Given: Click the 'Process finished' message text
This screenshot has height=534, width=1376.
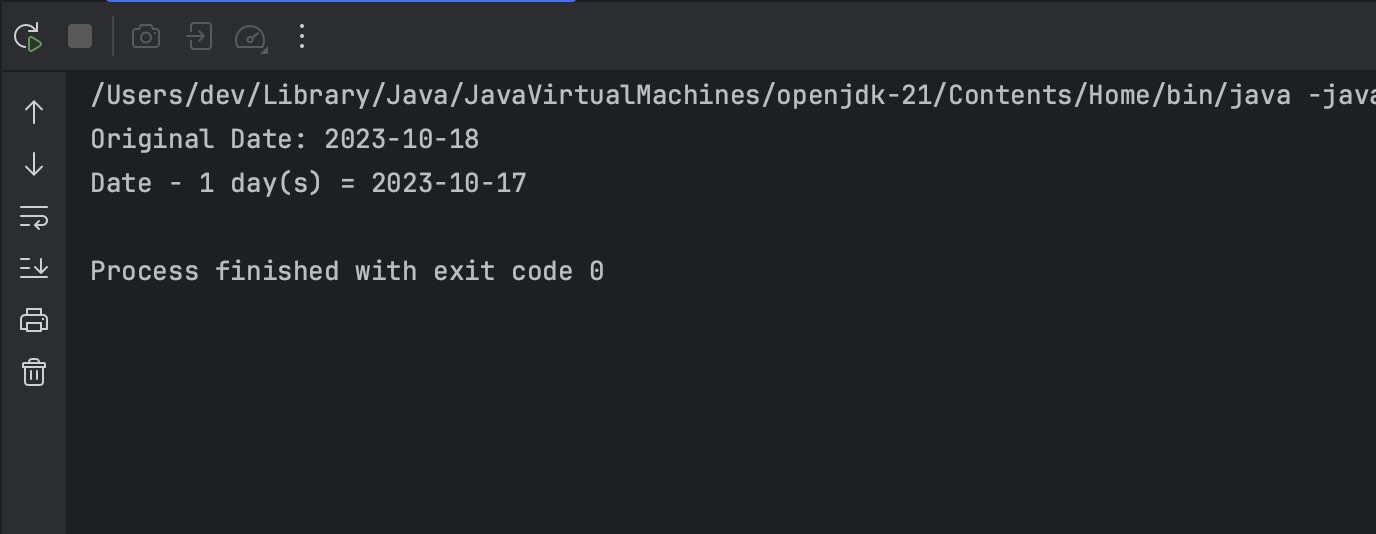Looking at the screenshot, I should click(x=215, y=271).
